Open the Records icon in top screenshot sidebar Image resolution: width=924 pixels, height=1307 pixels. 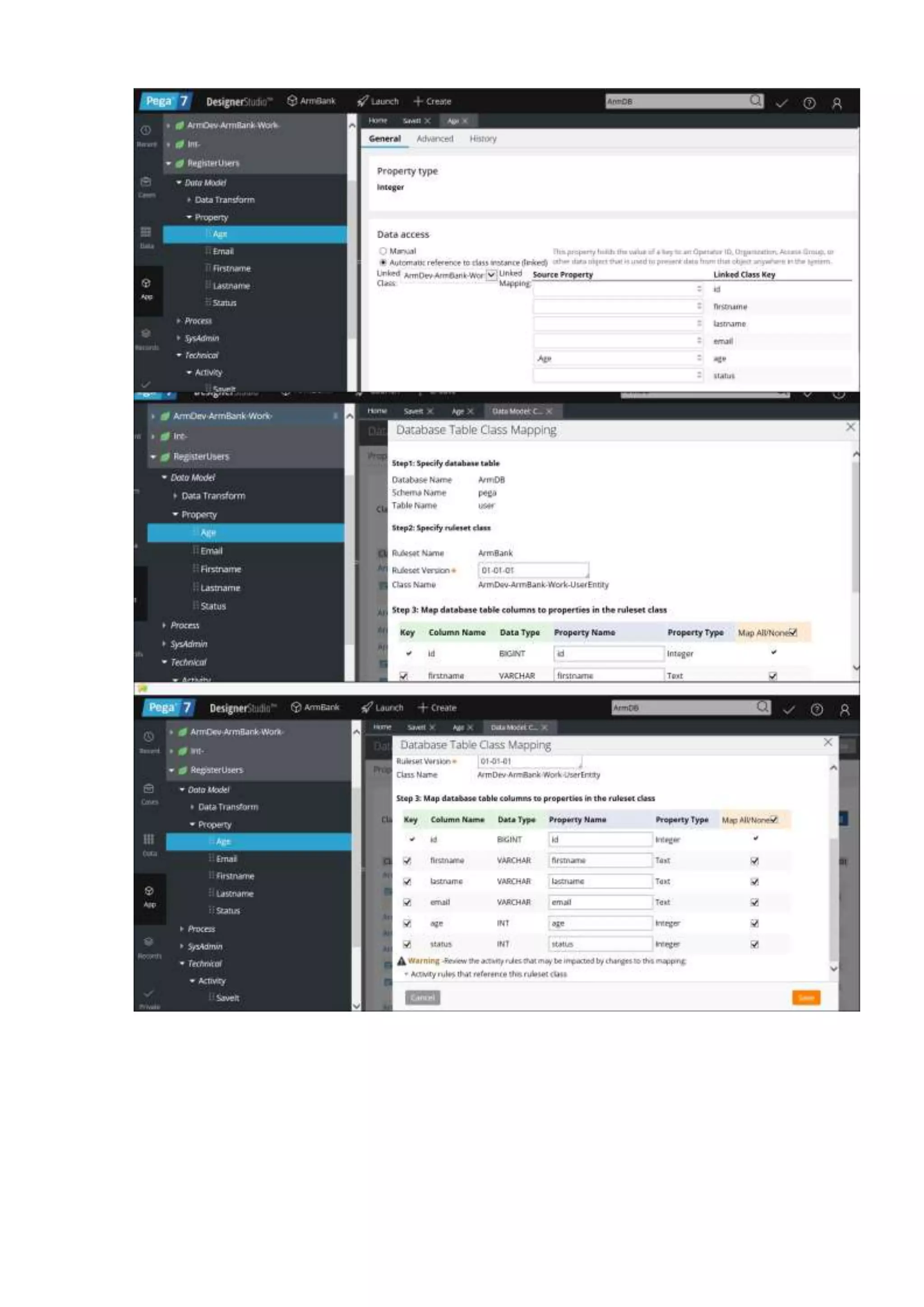pos(146,334)
